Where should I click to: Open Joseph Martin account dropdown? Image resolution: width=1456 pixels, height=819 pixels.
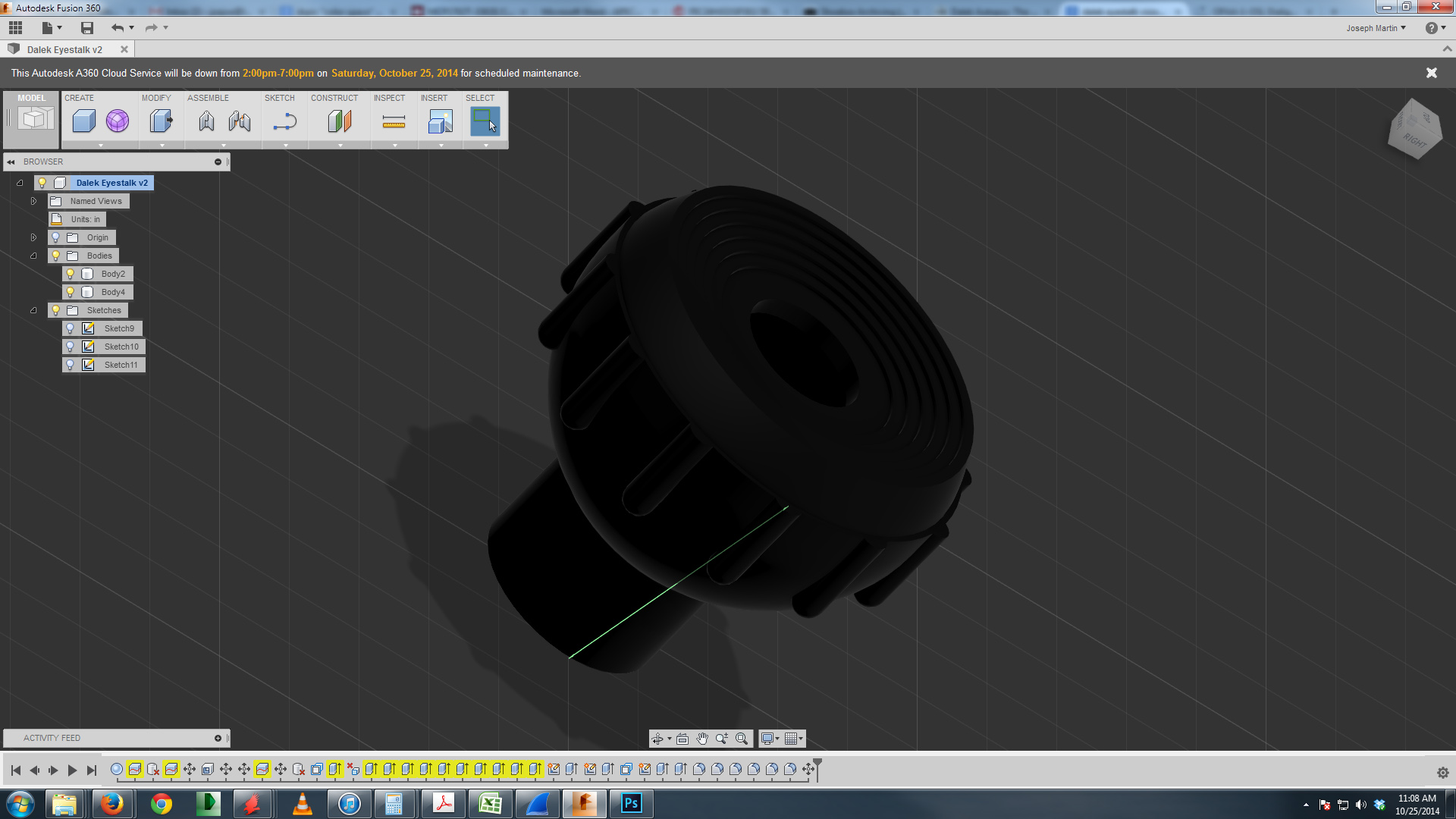(x=1376, y=28)
